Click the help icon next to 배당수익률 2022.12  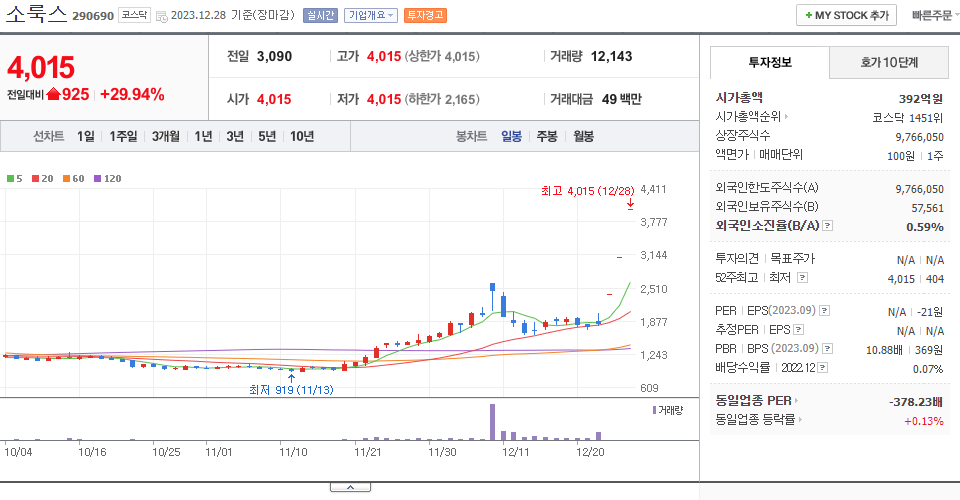823,368
